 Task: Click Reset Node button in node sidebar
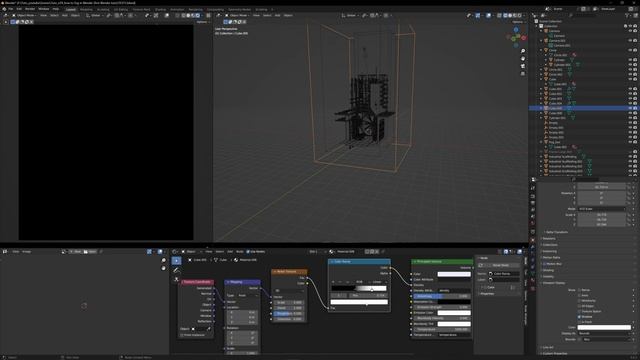click(x=500, y=265)
